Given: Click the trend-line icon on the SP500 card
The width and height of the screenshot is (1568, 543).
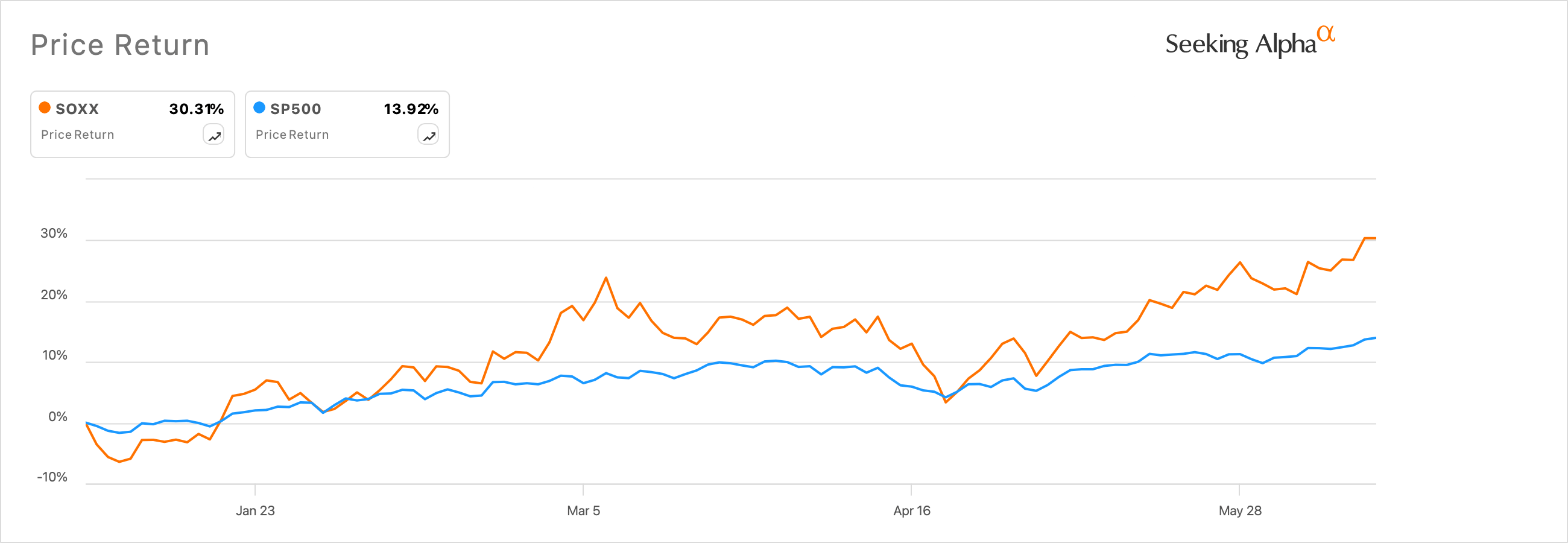Looking at the screenshot, I should (x=428, y=134).
